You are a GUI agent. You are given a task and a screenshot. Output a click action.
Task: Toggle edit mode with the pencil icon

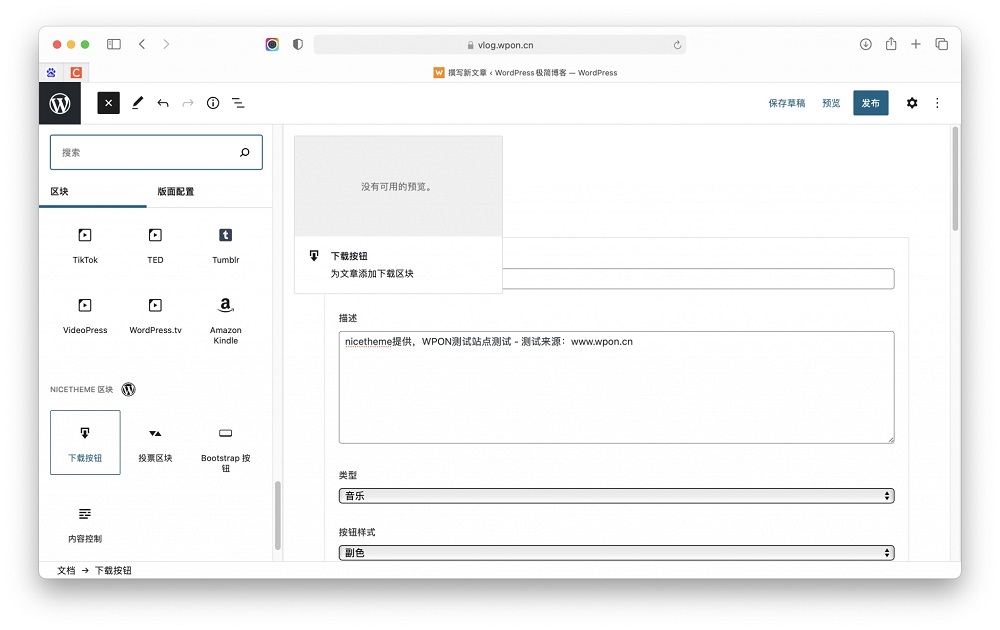click(x=138, y=103)
